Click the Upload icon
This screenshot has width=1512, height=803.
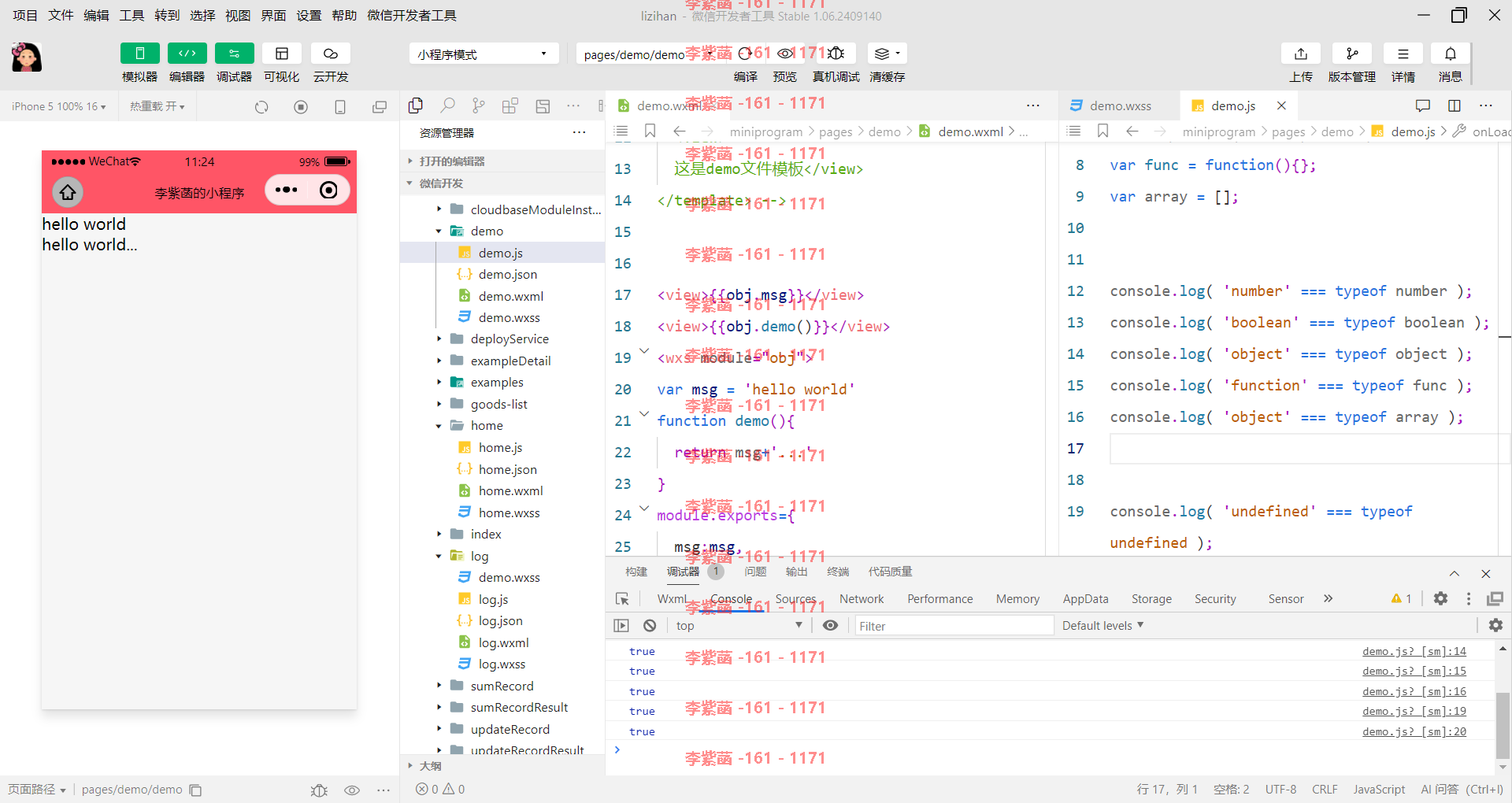click(x=1301, y=54)
